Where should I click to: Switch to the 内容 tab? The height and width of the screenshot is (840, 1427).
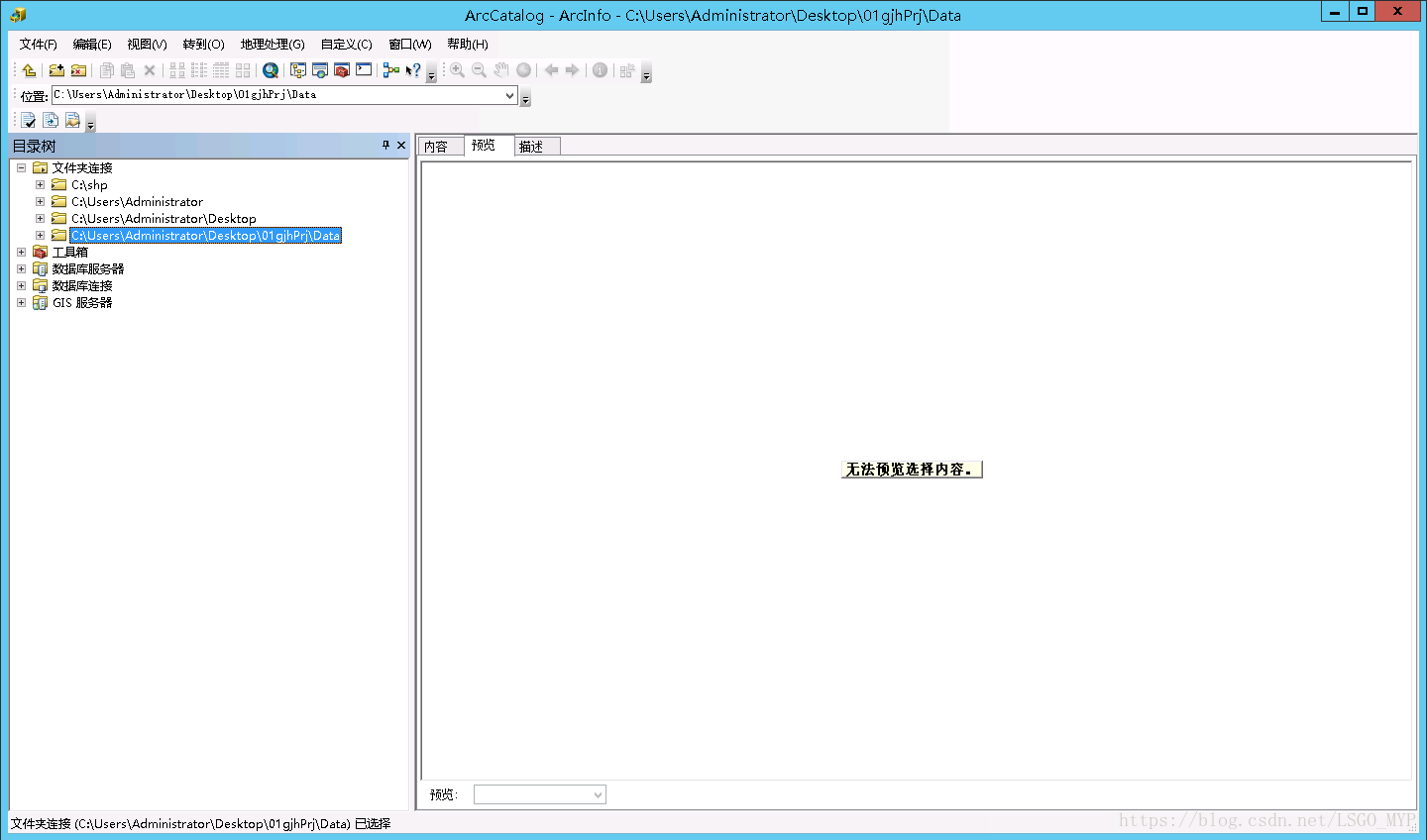[440, 147]
